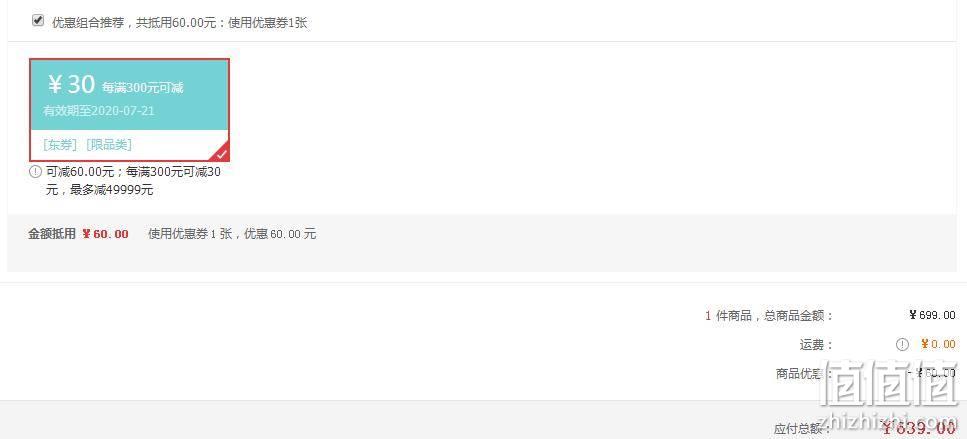Click the info icon next to 运费
Viewport: 967px width, 439px height.
902,344
